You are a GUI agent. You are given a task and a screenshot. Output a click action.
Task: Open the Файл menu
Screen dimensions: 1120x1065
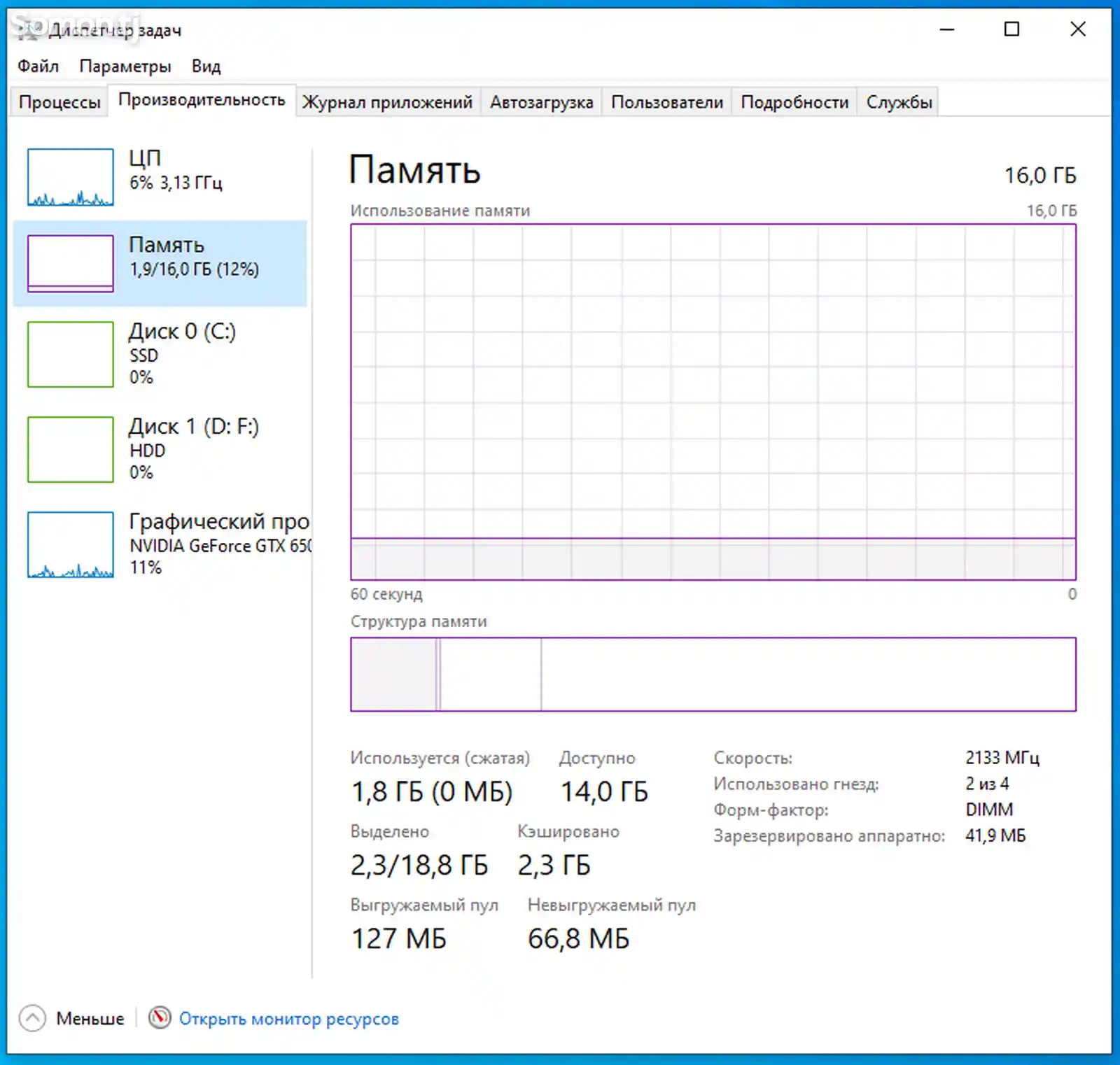pyautogui.click(x=38, y=66)
